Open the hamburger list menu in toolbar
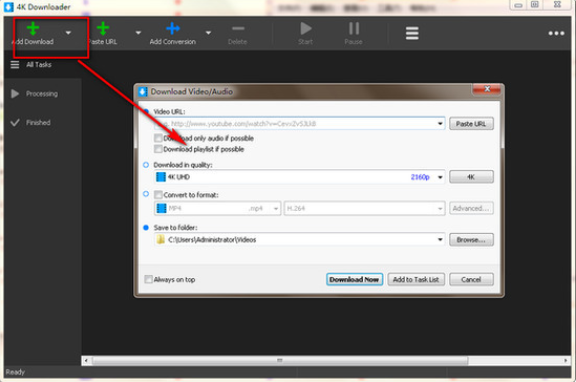576x382 pixels. tap(412, 33)
